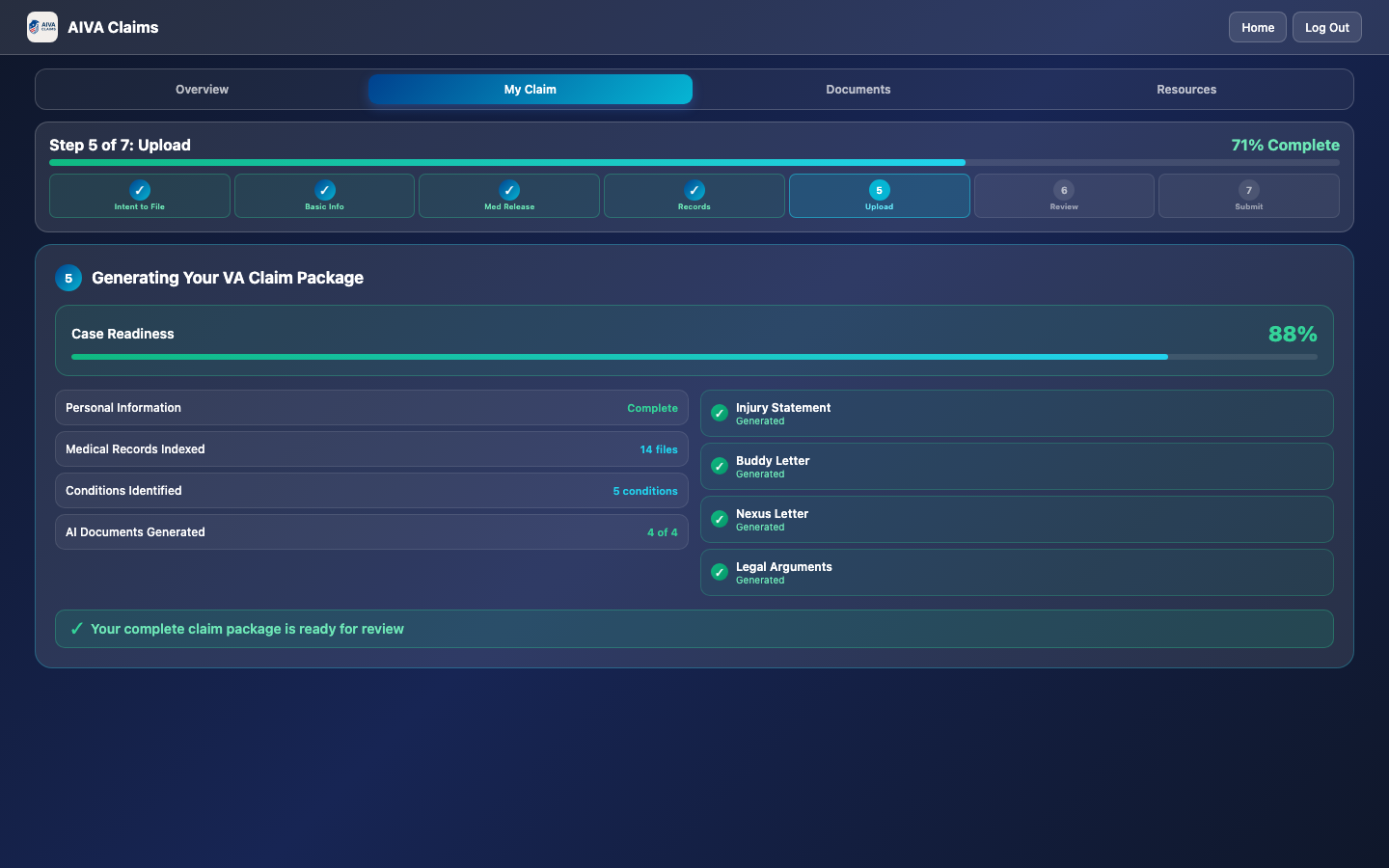This screenshot has height=868, width=1389.
Task: Click the '4 of 4' value
Action: click(663, 532)
